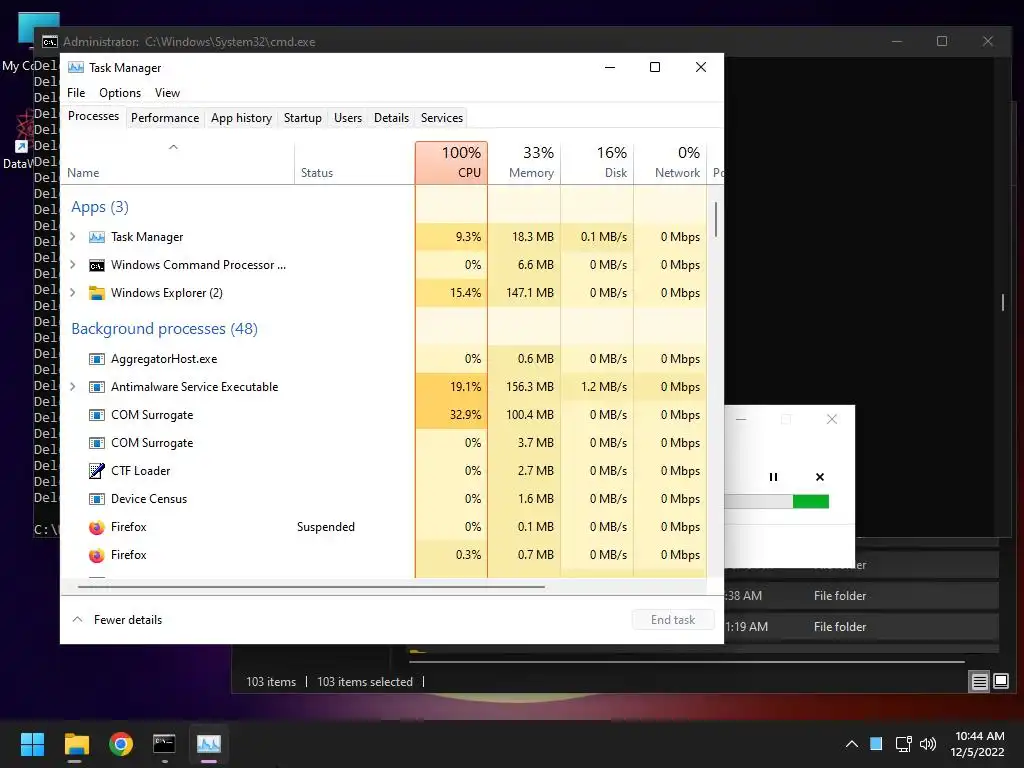The width and height of the screenshot is (1024, 768).
Task: Collapse to Fewer details view
Action: click(x=117, y=620)
